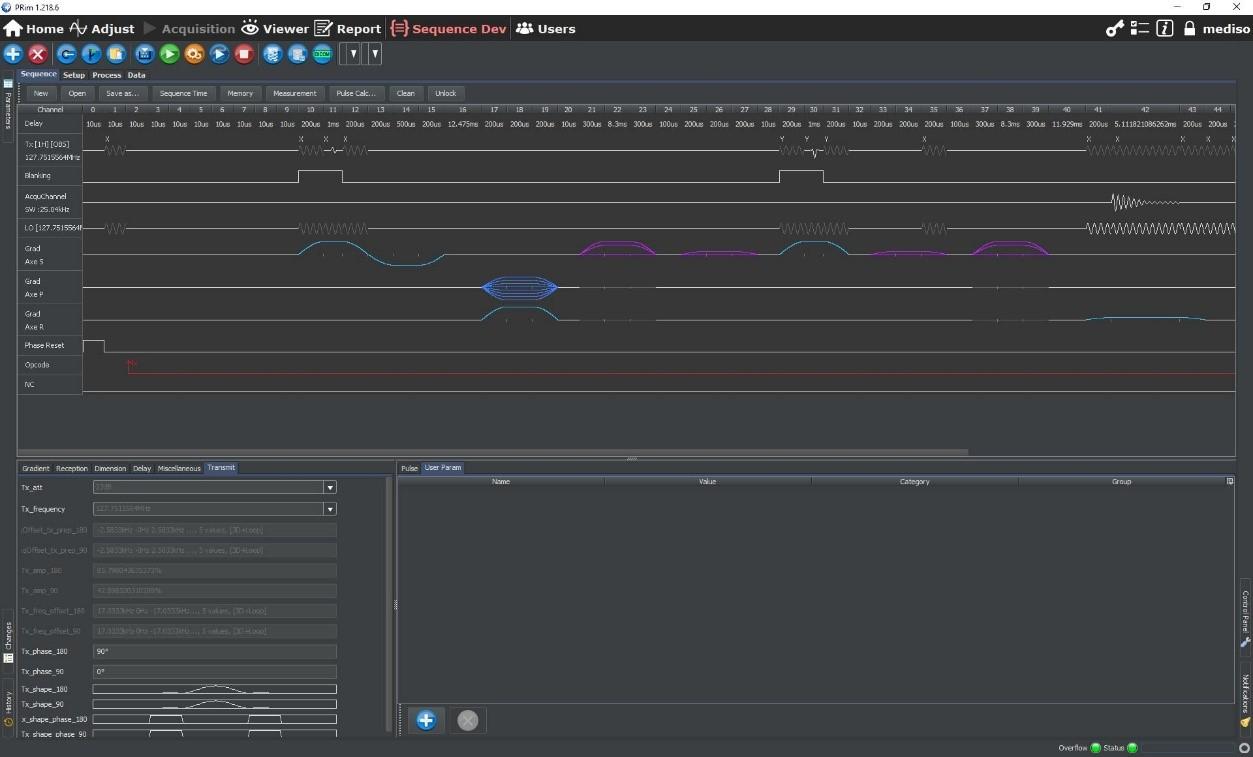Click the blue plus icon in the top toolbar
The image size is (1253, 757).
tap(13, 54)
